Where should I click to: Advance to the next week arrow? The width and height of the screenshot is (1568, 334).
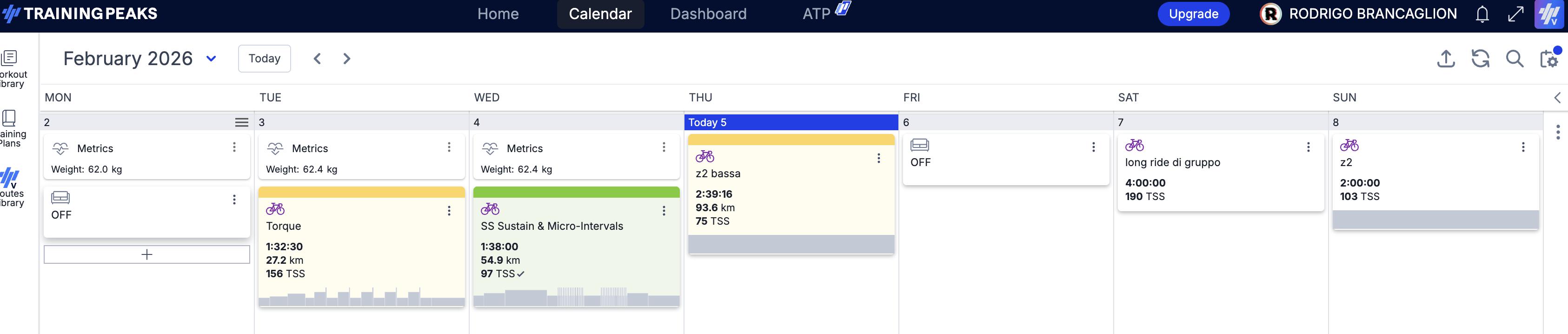coord(347,59)
